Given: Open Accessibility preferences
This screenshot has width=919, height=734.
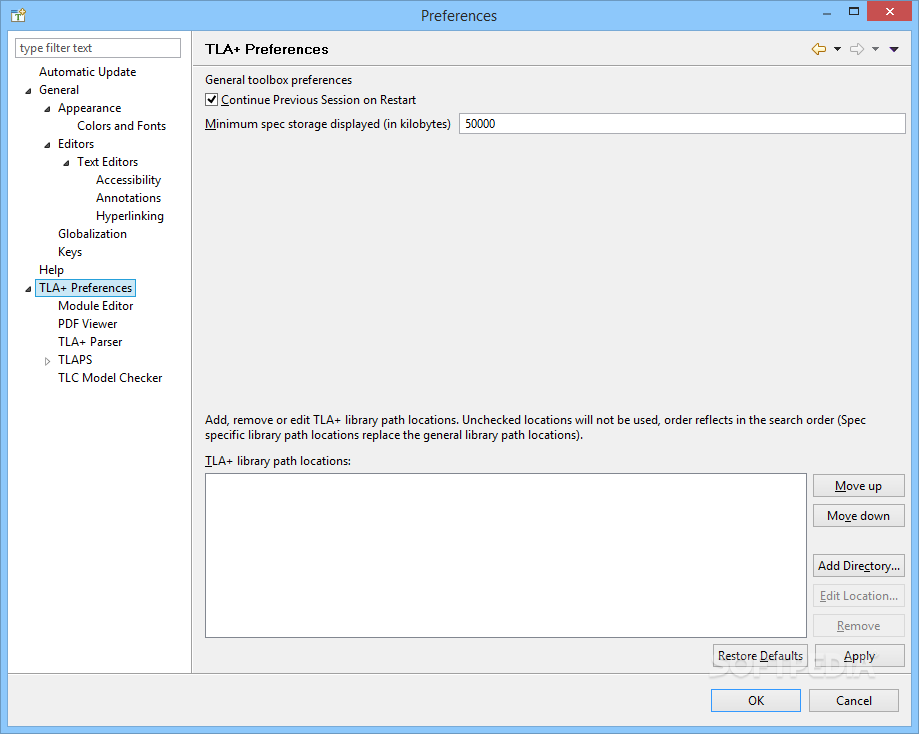Looking at the screenshot, I should (x=128, y=180).
